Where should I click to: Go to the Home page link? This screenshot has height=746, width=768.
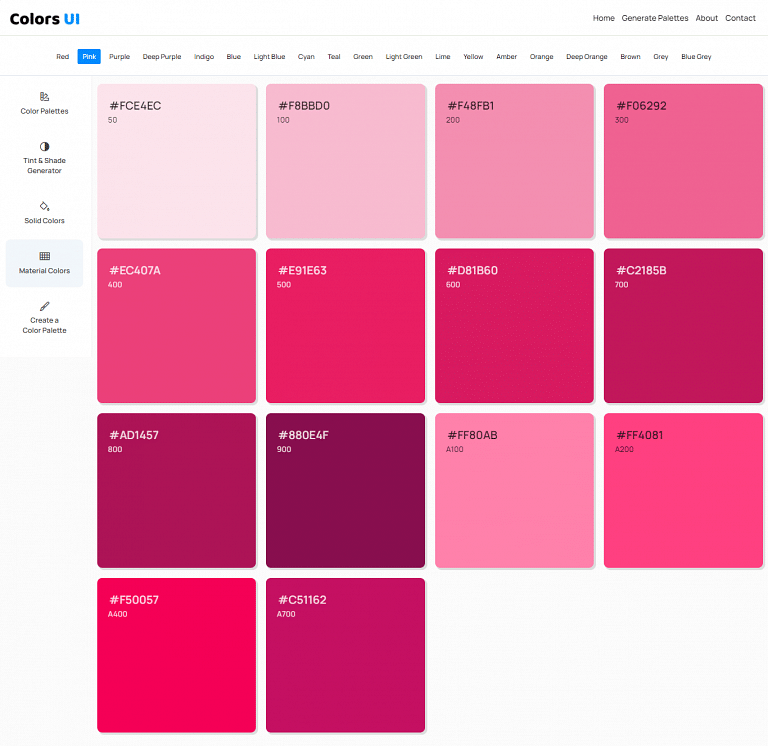point(603,18)
